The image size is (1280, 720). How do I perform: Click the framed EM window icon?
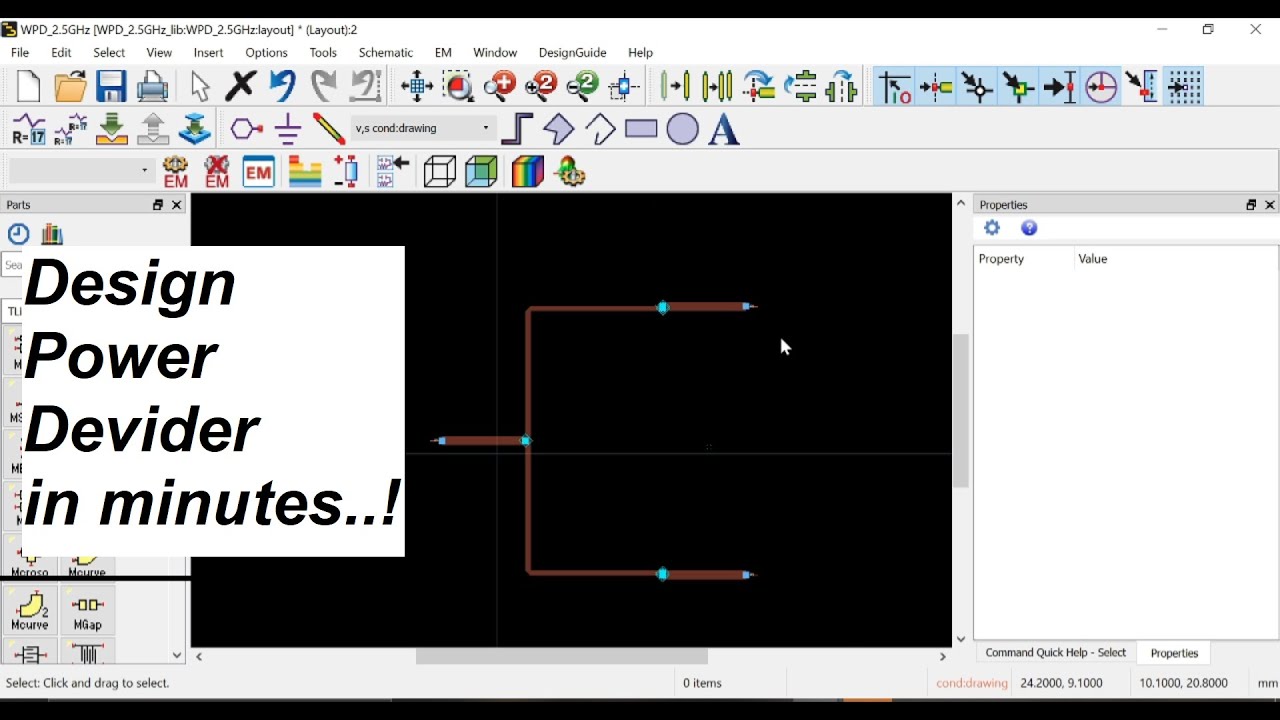click(258, 172)
